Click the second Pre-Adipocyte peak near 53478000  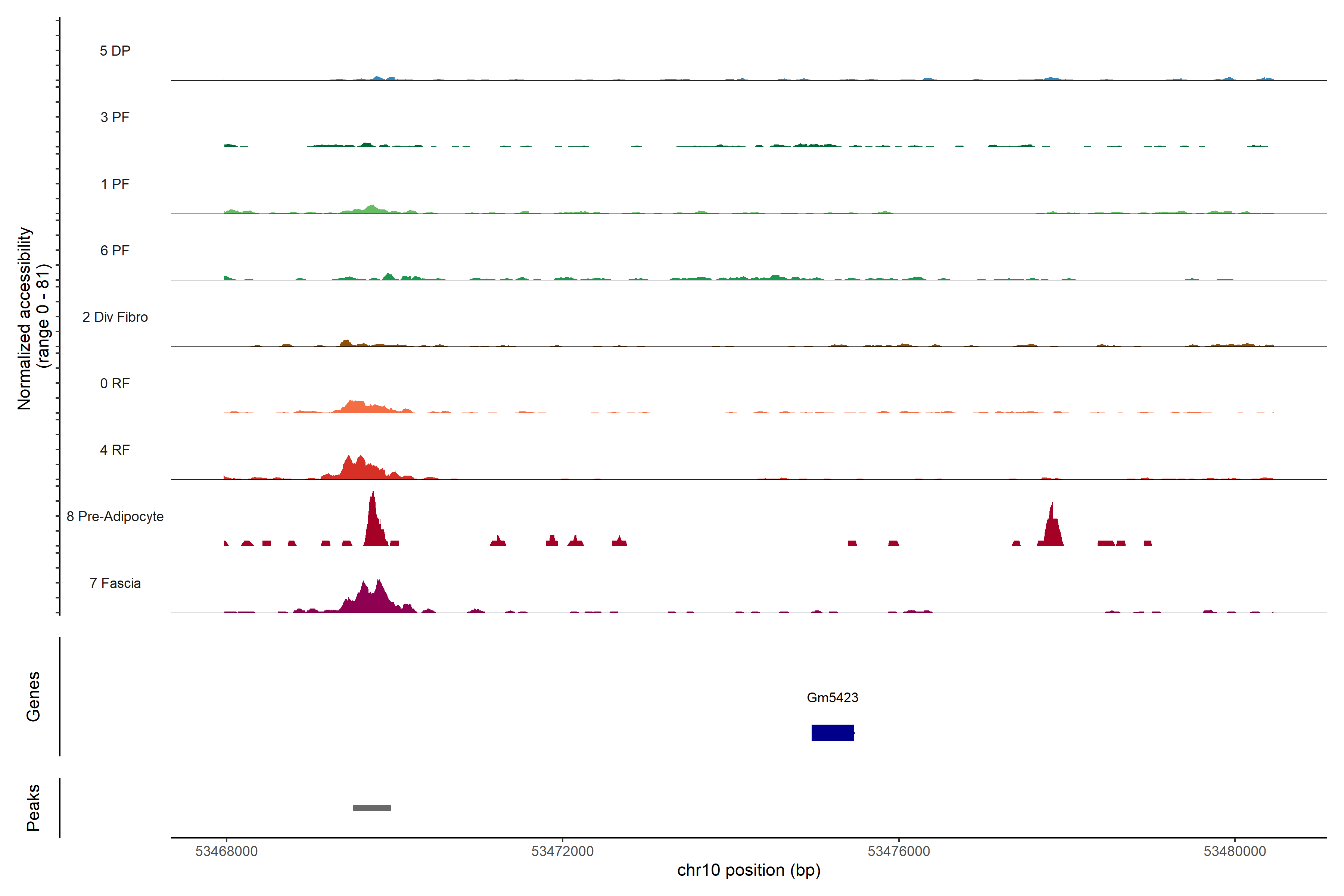pyautogui.click(x=1051, y=529)
